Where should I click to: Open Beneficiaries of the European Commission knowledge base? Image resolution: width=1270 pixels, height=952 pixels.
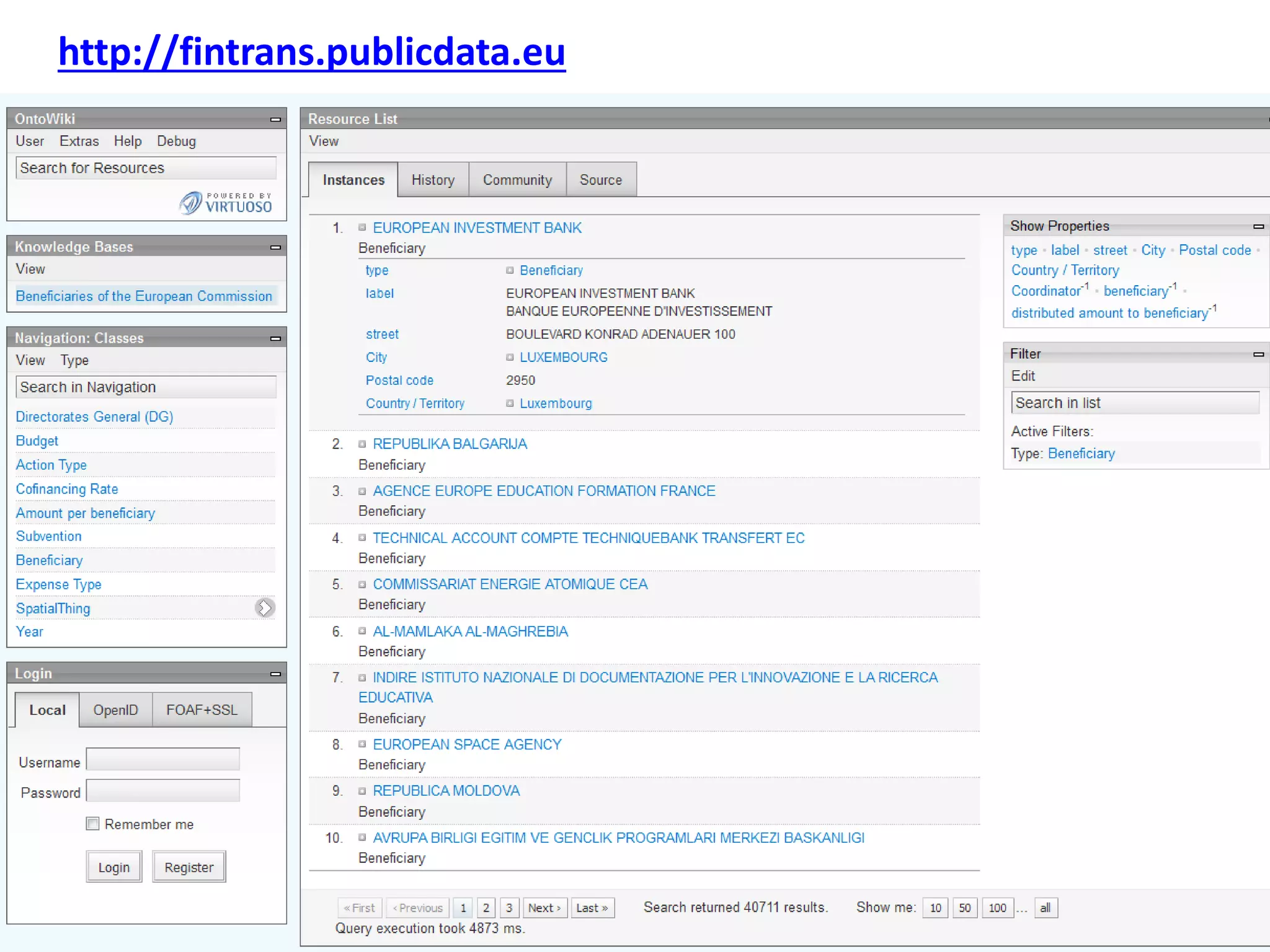(144, 296)
